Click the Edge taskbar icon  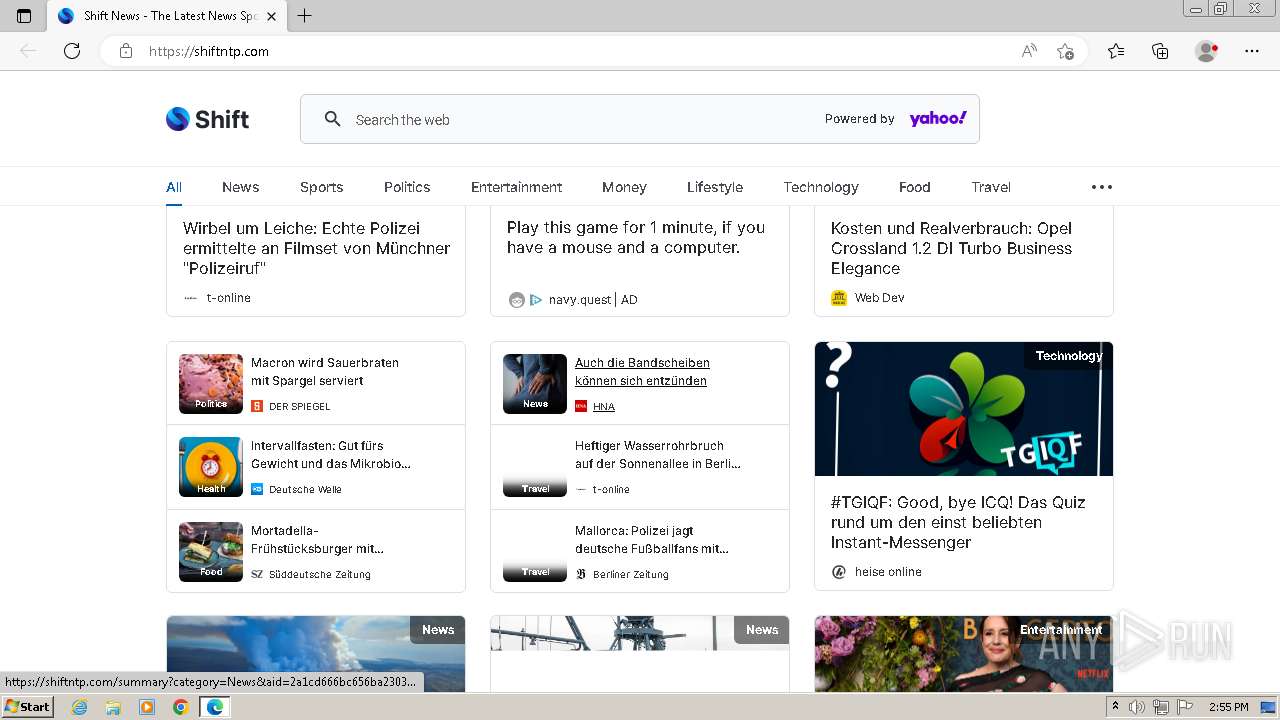pos(214,707)
